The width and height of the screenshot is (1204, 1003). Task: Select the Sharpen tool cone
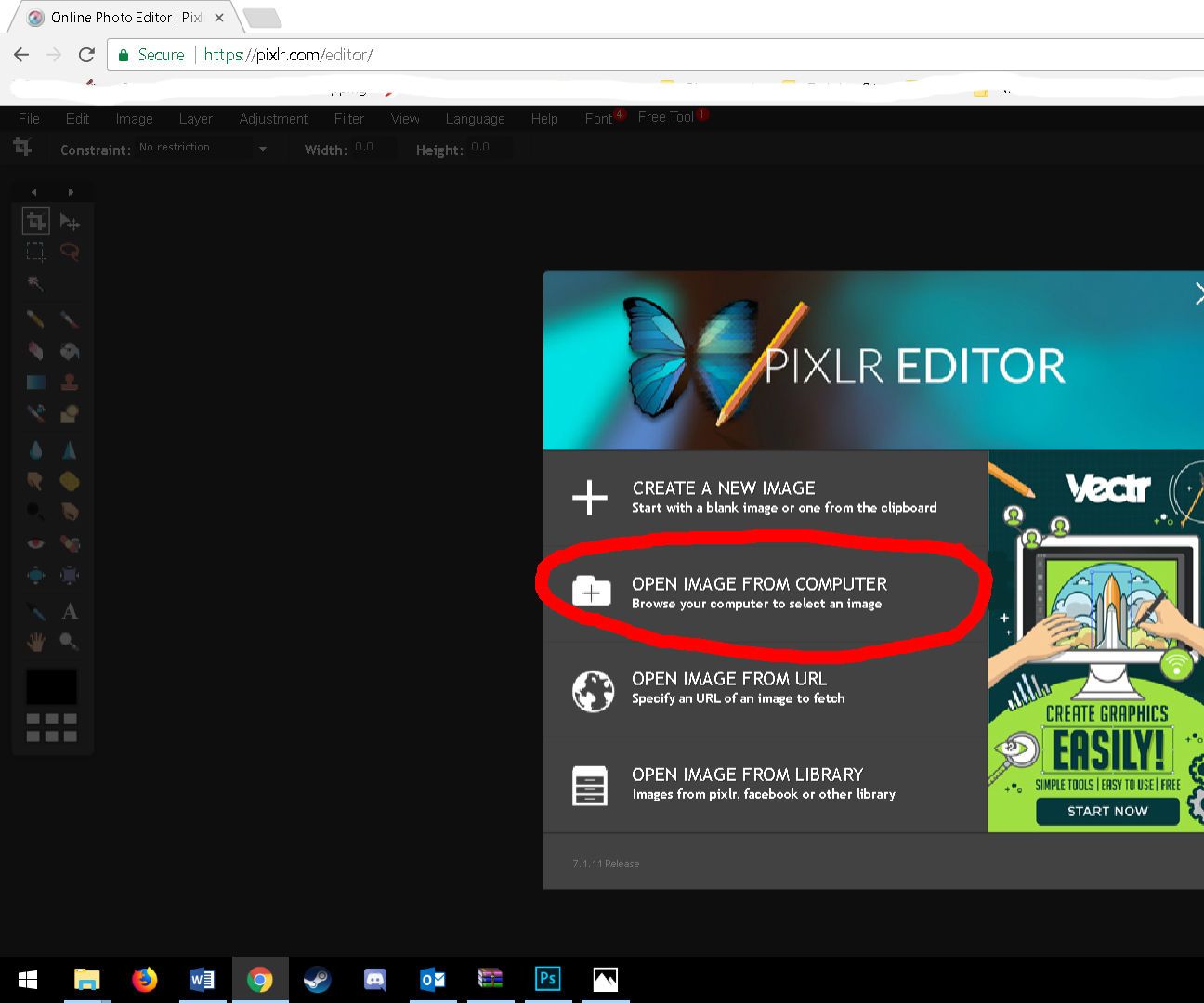tap(70, 450)
